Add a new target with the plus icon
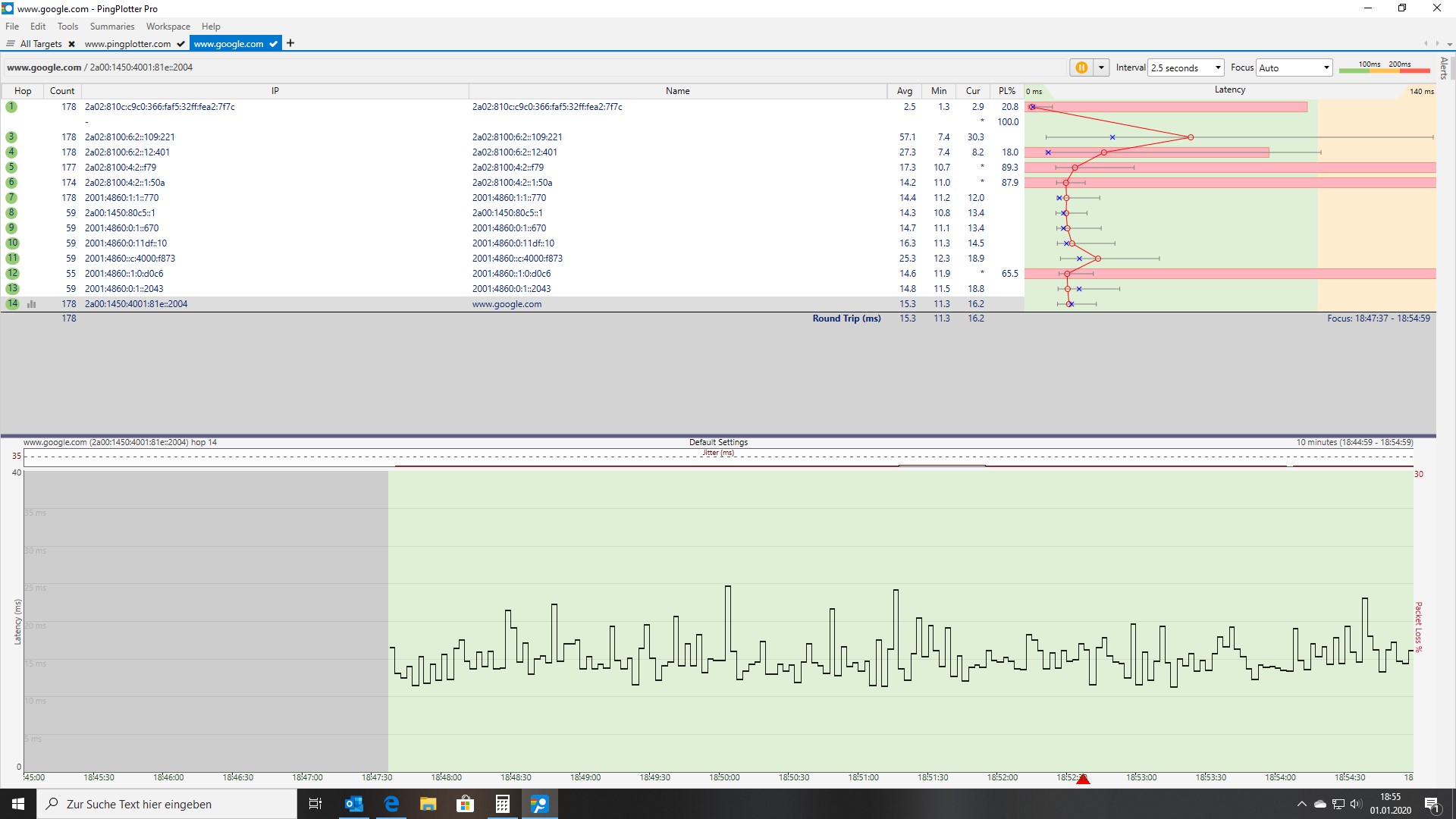 (290, 43)
